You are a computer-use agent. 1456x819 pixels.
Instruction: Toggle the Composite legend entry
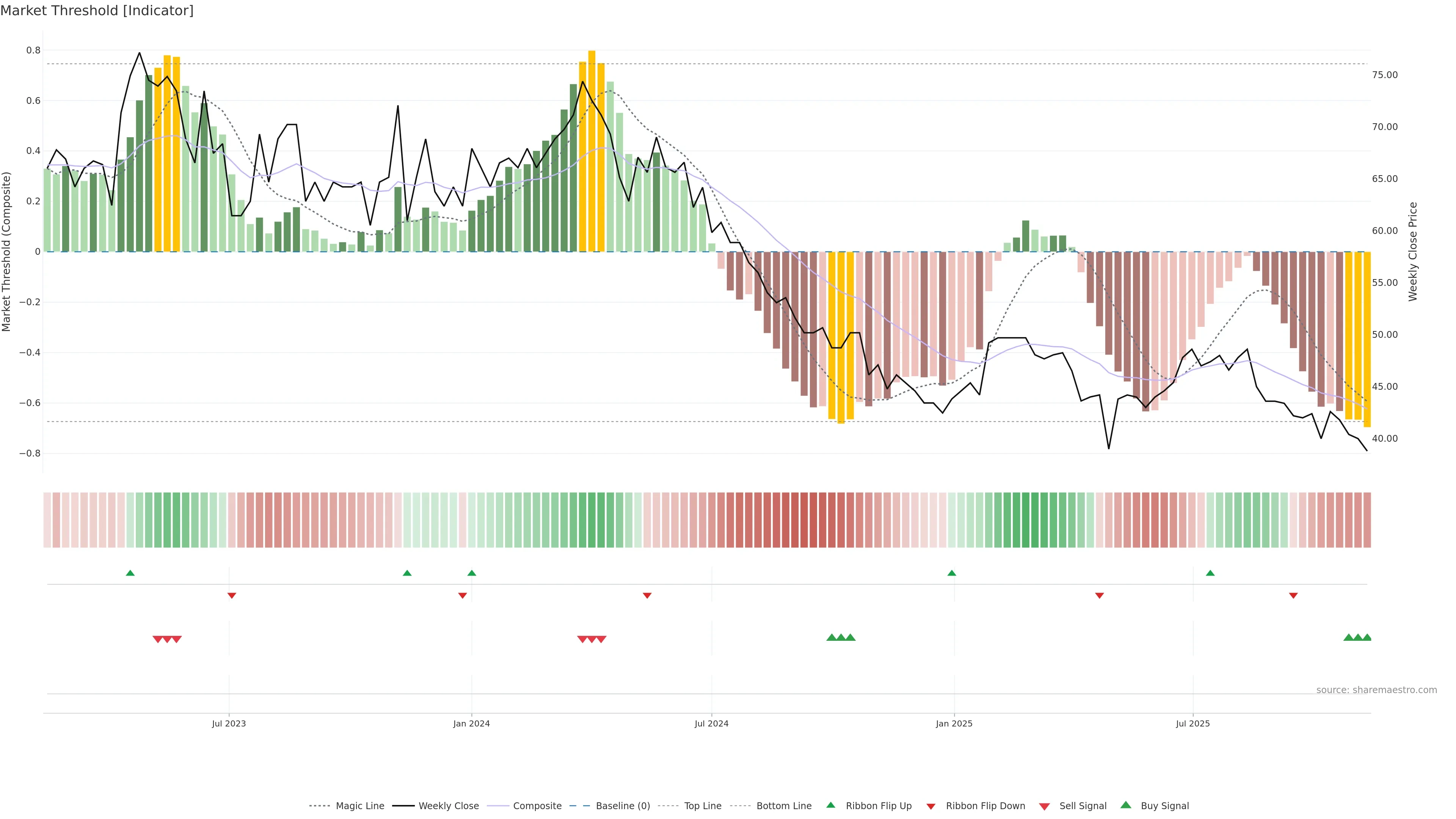point(537,806)
